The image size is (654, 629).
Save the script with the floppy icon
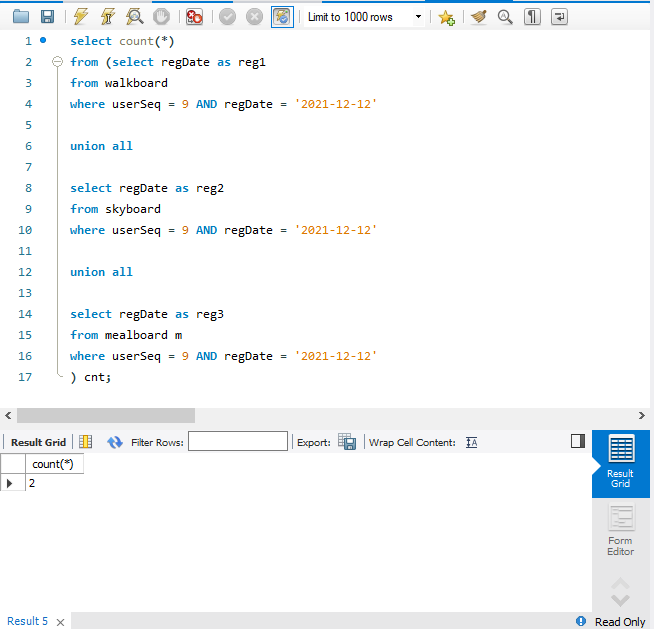[x=48, y=17]
